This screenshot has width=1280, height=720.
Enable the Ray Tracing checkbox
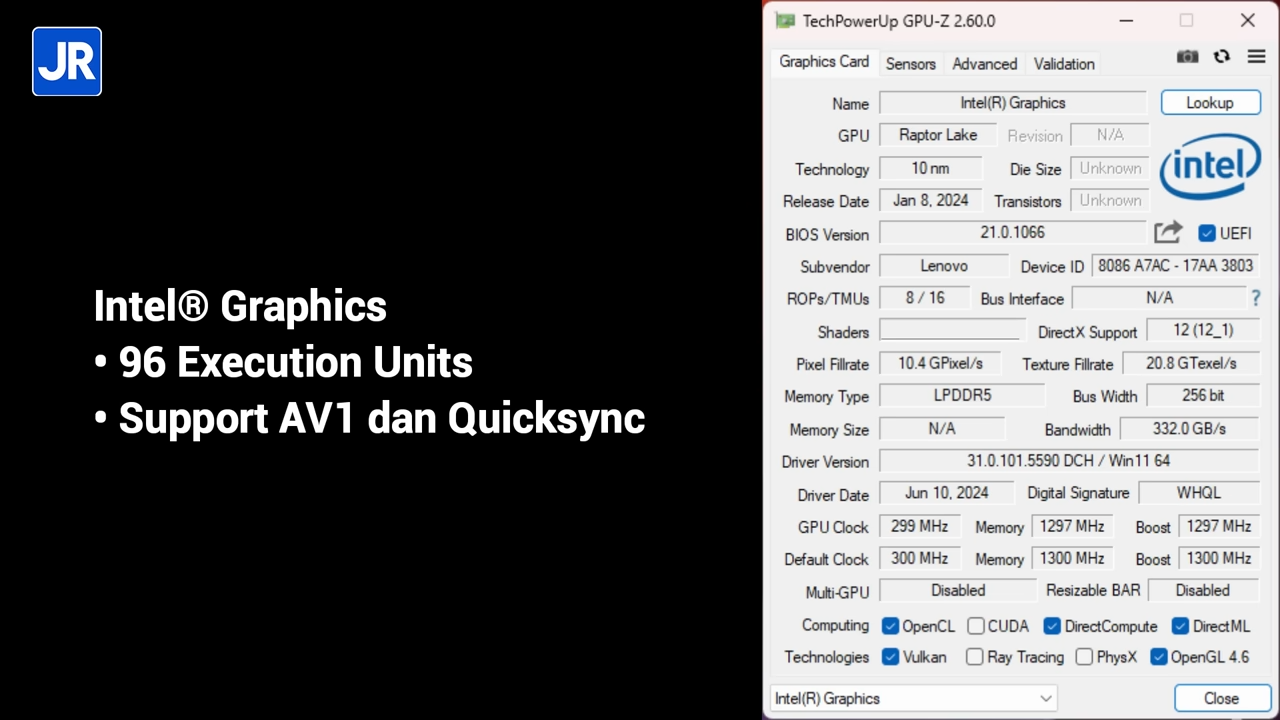(974, 657)
